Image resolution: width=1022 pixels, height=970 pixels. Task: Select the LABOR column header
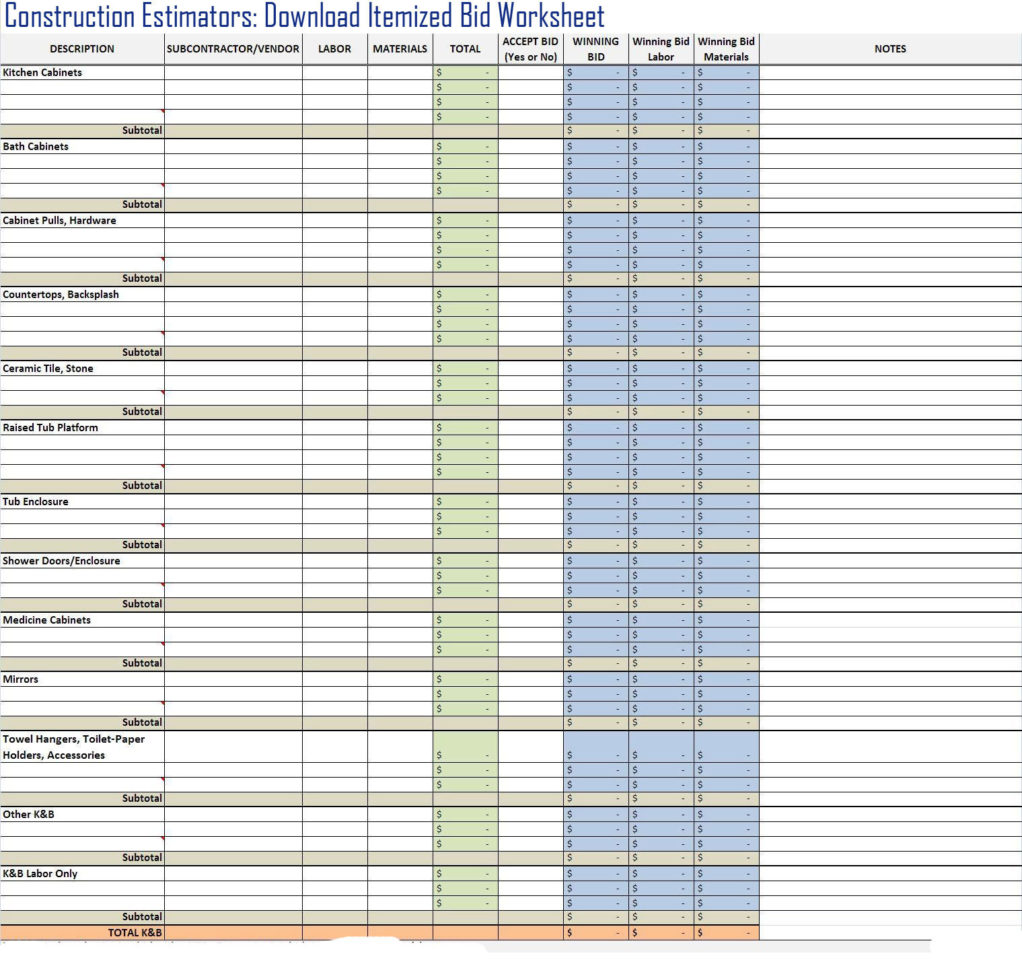(335, 48)
